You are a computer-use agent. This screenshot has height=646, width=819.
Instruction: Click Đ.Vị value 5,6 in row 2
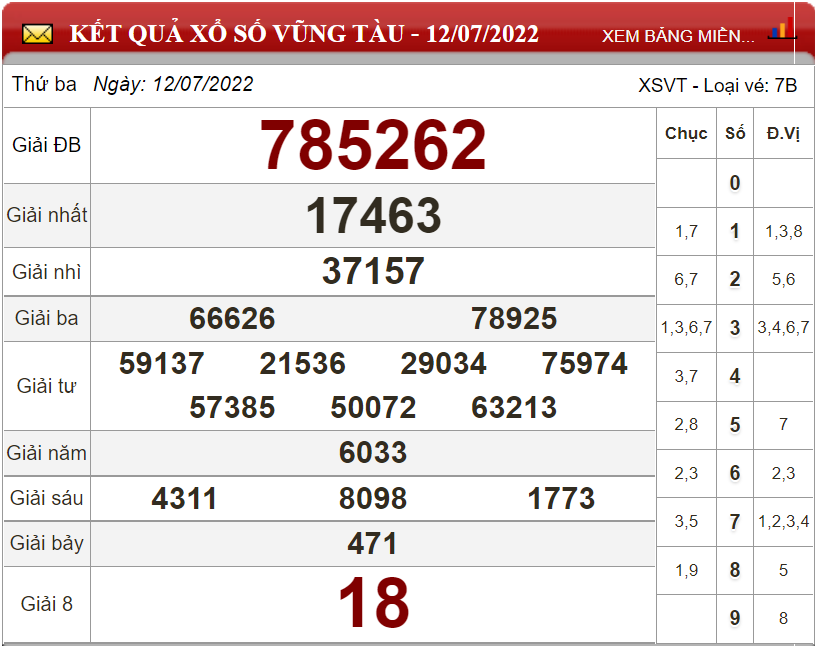[783, 279]
